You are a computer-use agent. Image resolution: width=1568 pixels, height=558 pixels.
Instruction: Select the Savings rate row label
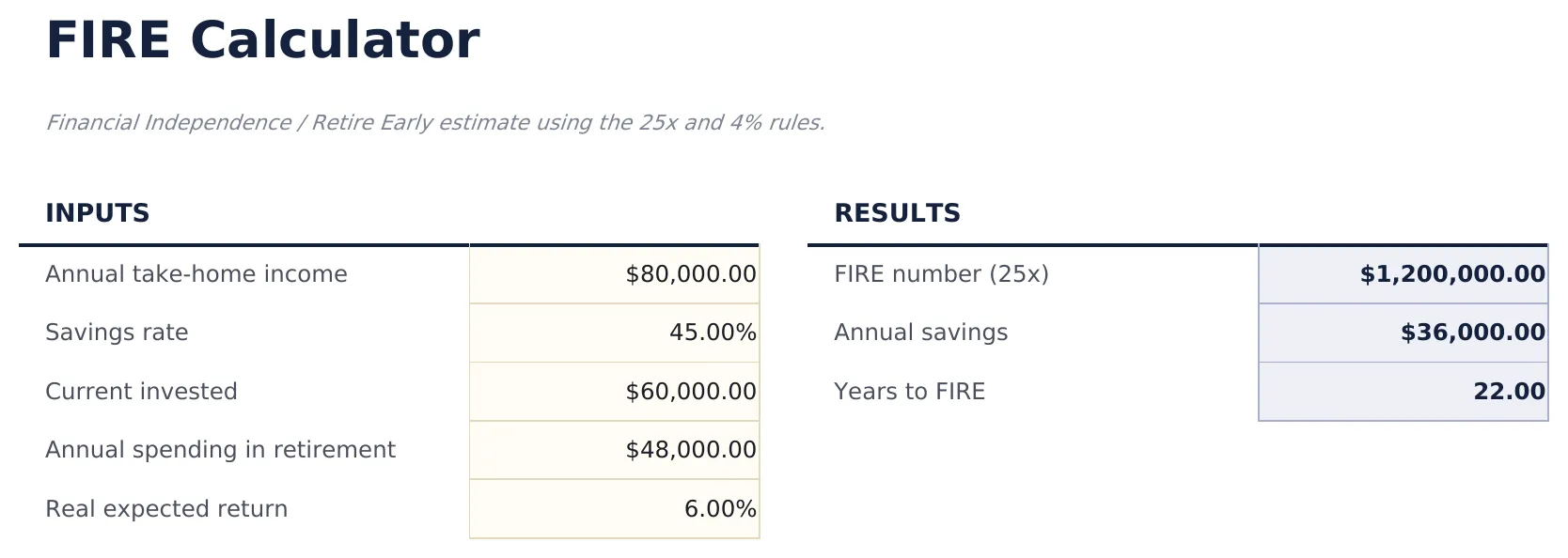116,333
